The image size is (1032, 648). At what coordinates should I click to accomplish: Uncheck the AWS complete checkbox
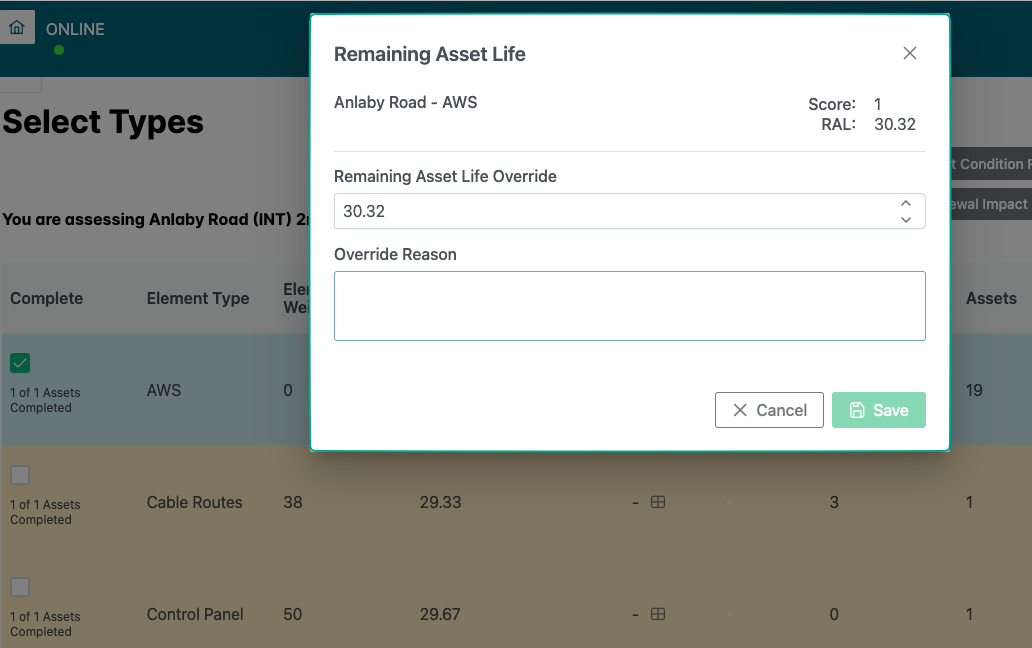pyautogui.click(x=20, y=363)
